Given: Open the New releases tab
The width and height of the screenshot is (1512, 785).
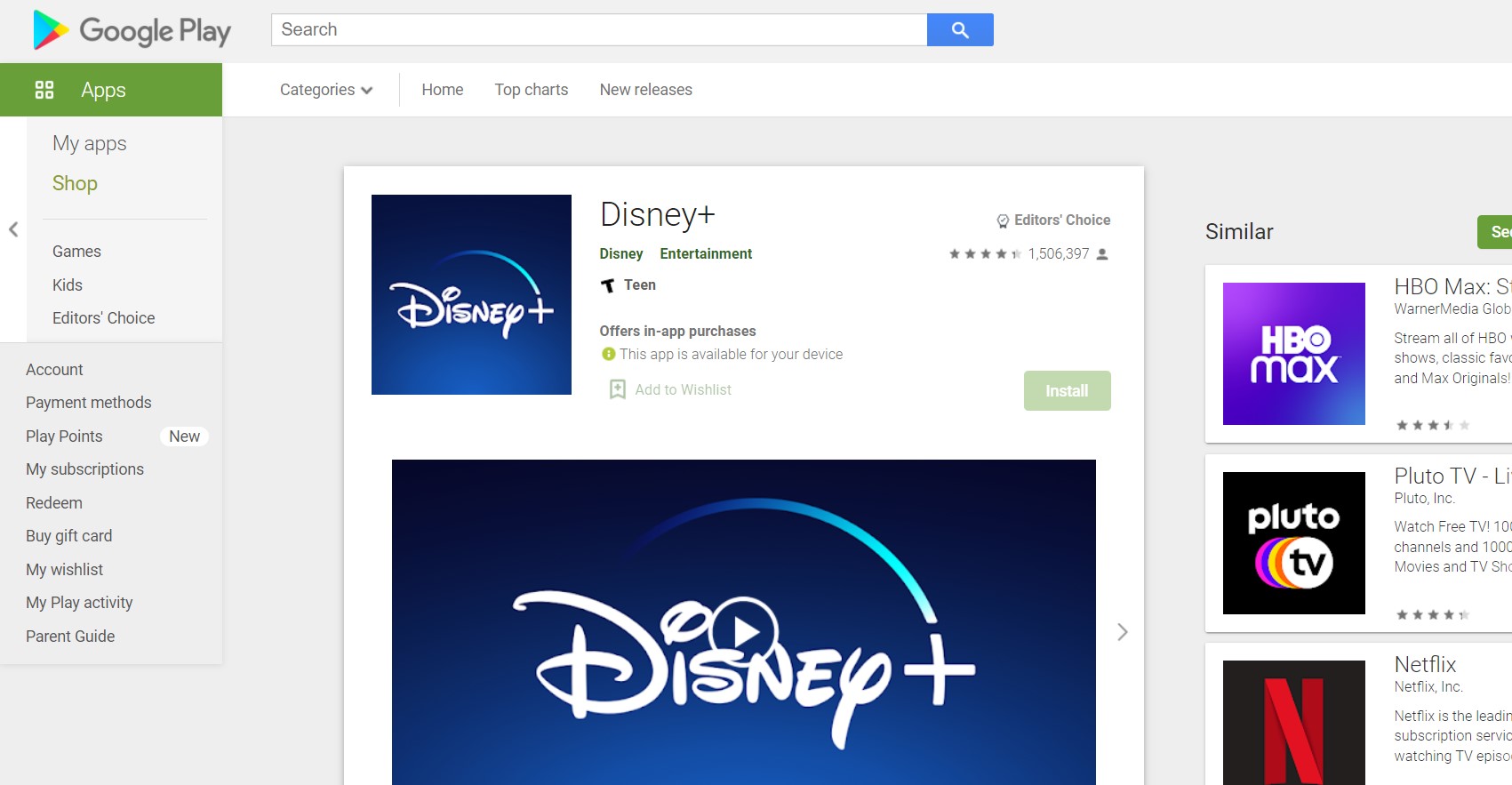Looking at the screenshot, I should 646,90.
